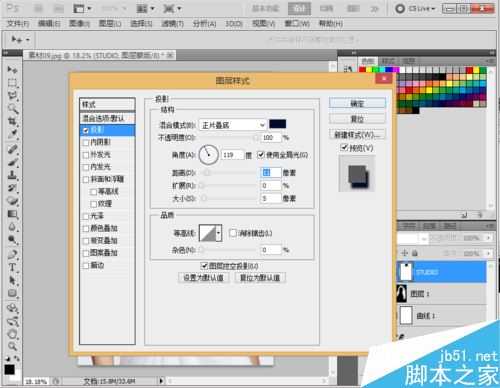Select the Brush tool

pyautogui.click(x=12, y=162)
